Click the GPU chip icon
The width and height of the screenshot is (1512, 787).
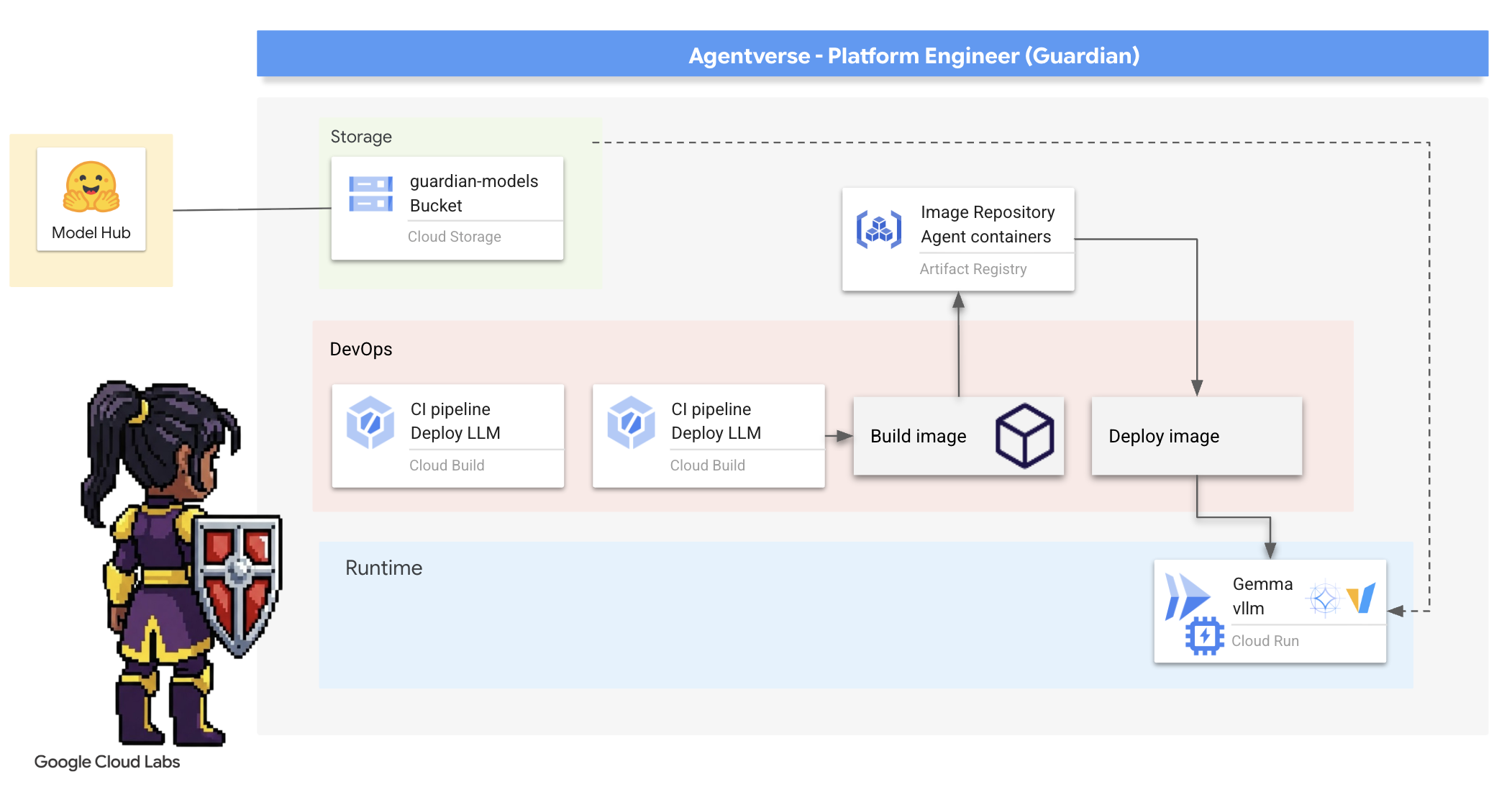pos(1204,636)
